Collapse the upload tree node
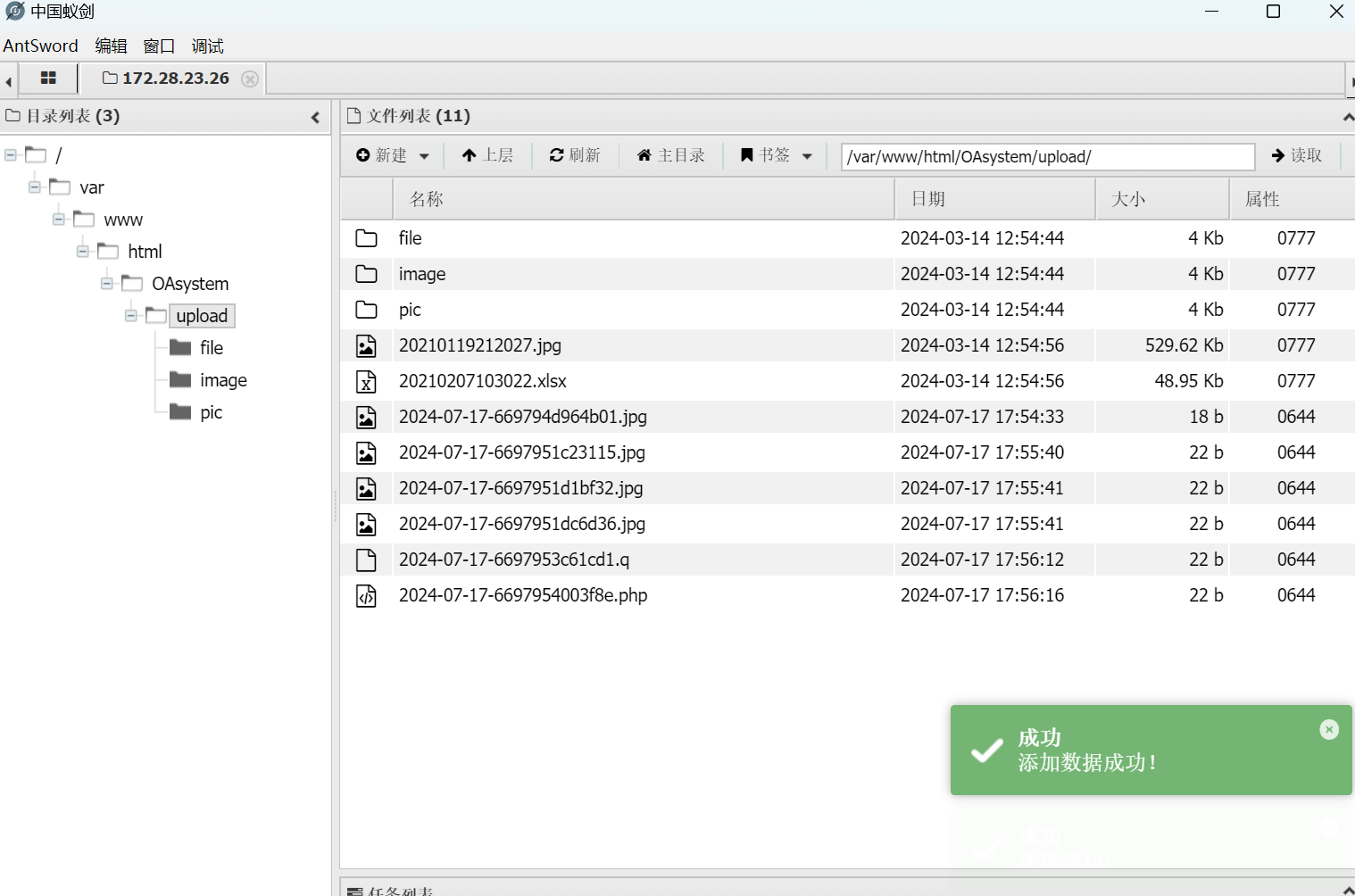This screenshot has height=896, width=1355. pos(131,316)
